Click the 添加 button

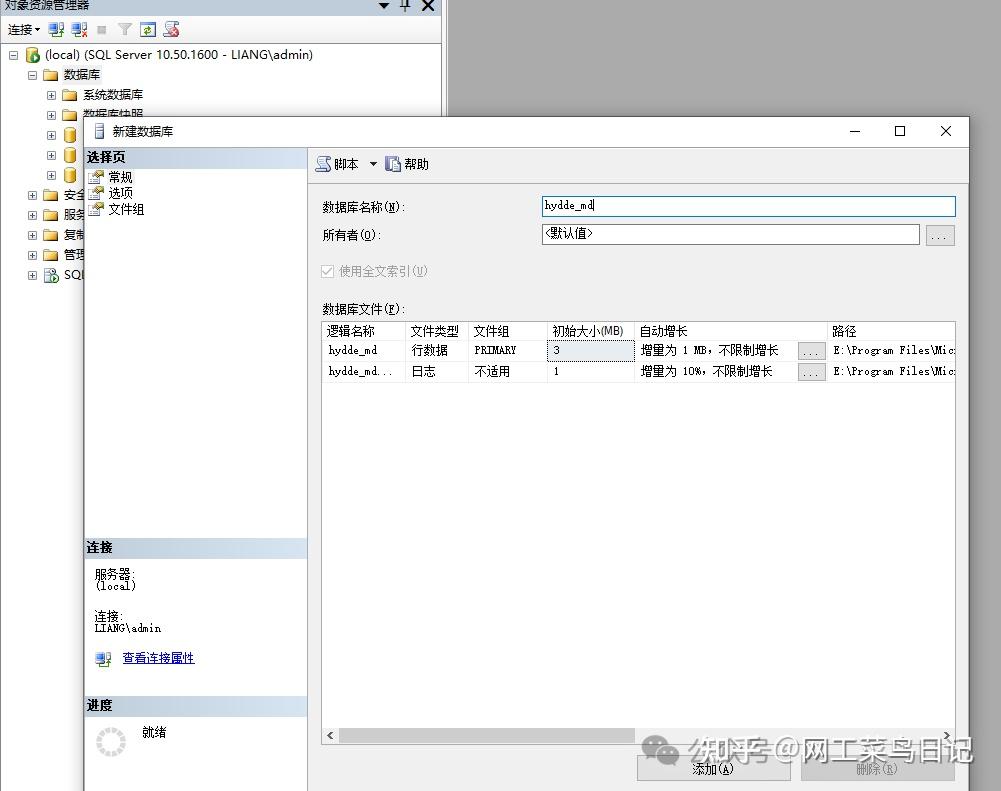click(712, 768)
